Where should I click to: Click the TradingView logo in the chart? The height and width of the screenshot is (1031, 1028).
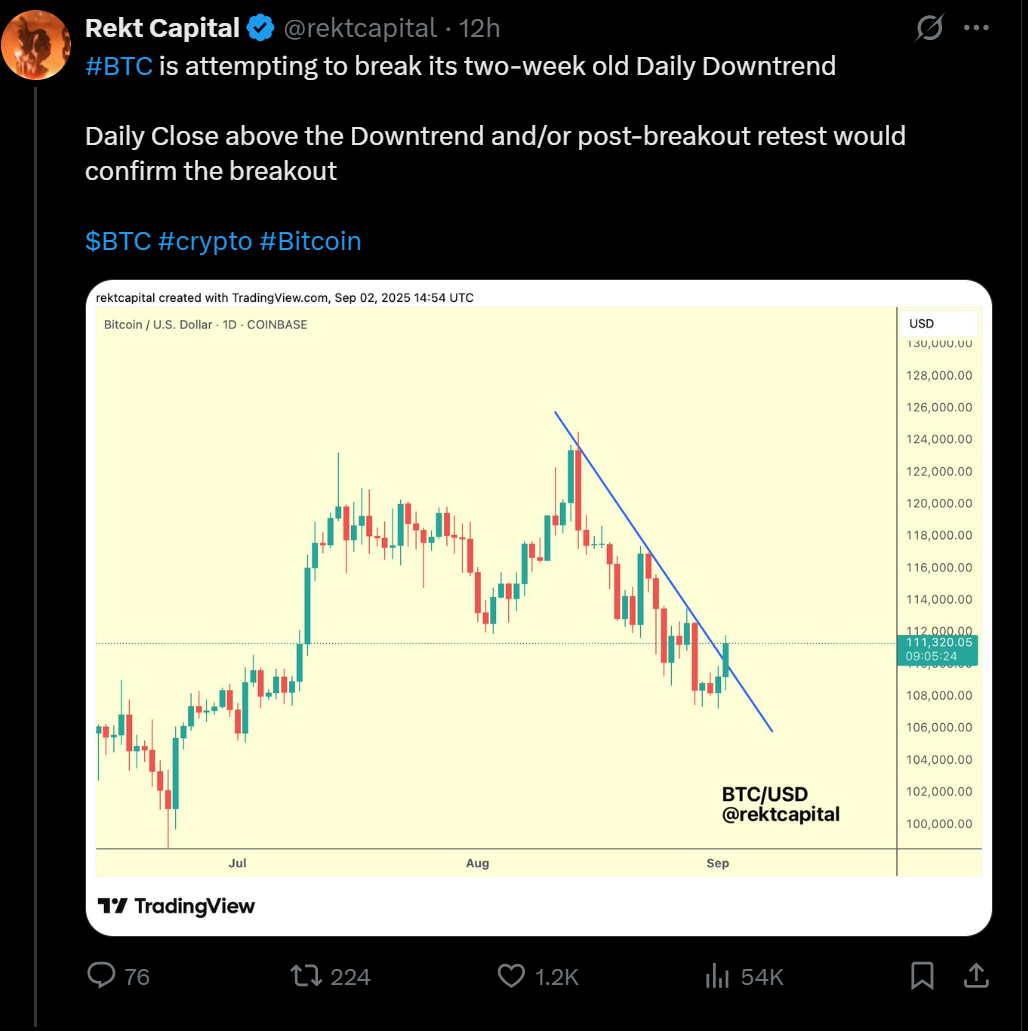click(x=176, y=906)
